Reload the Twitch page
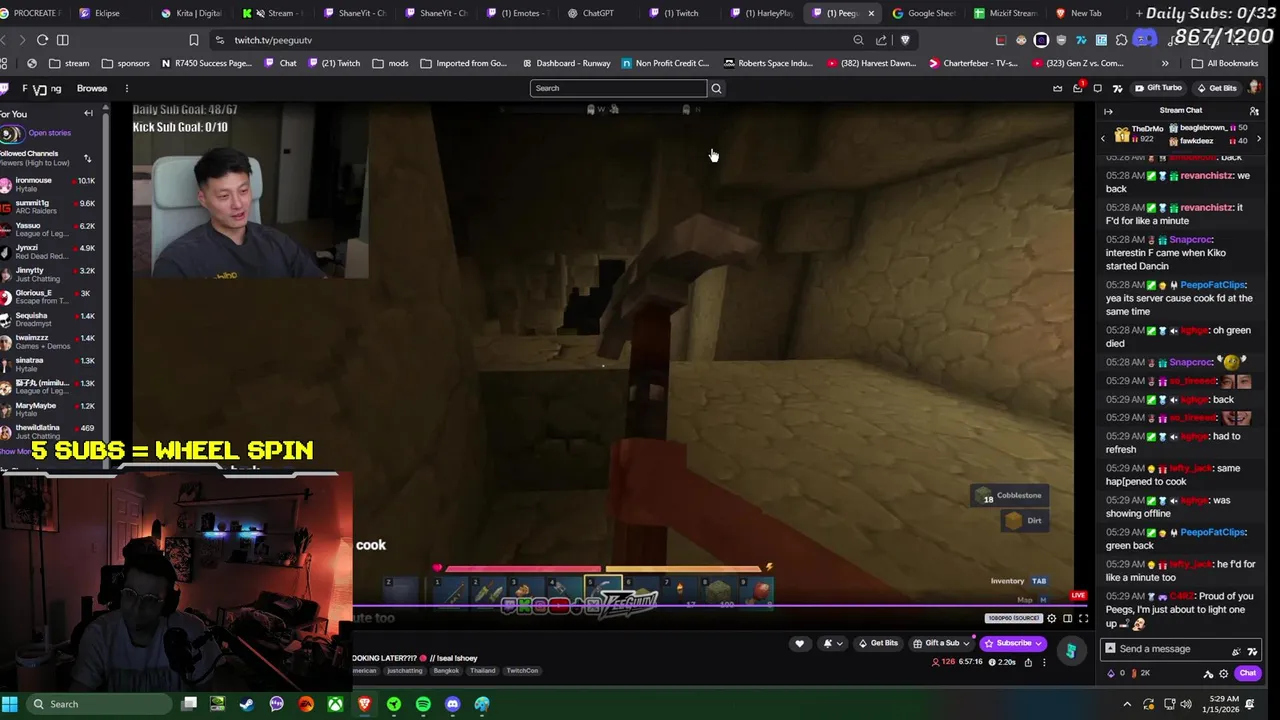 click(42, 40)
